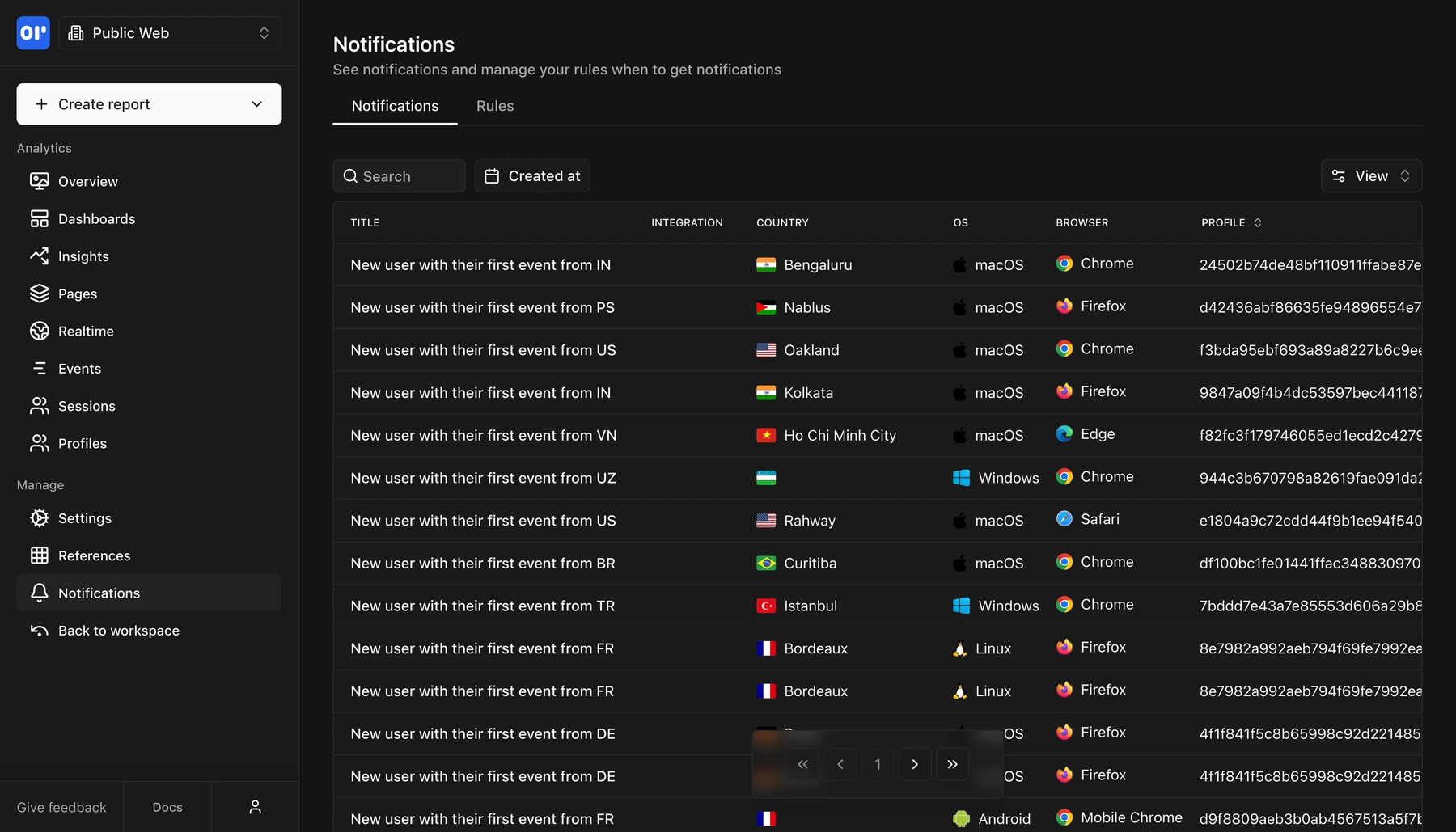Select the Notifications tab
The height and width of the screenshot is (832, 1456).
click(x=394, y=106)
